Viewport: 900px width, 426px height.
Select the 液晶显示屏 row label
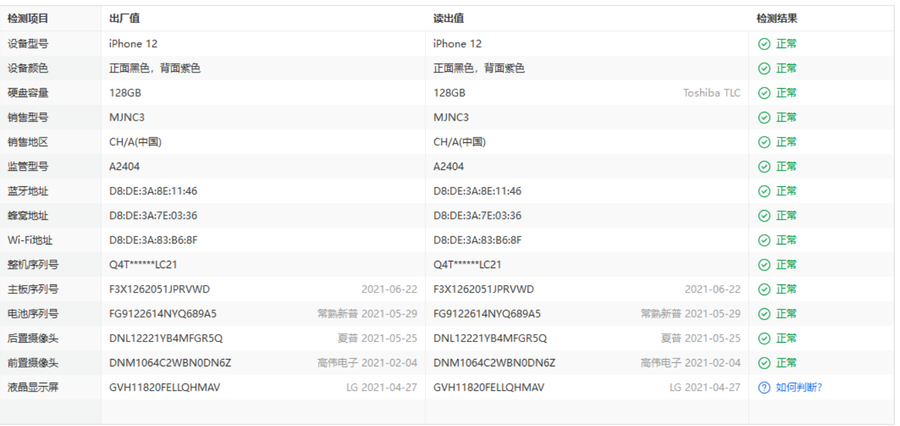coord(33,388)
